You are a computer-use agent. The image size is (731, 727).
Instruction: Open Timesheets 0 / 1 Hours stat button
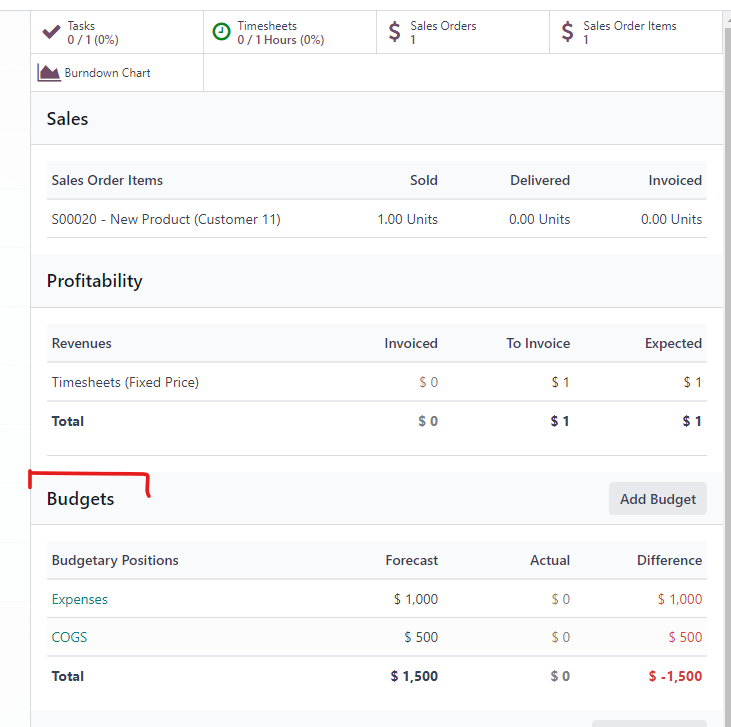290,32
